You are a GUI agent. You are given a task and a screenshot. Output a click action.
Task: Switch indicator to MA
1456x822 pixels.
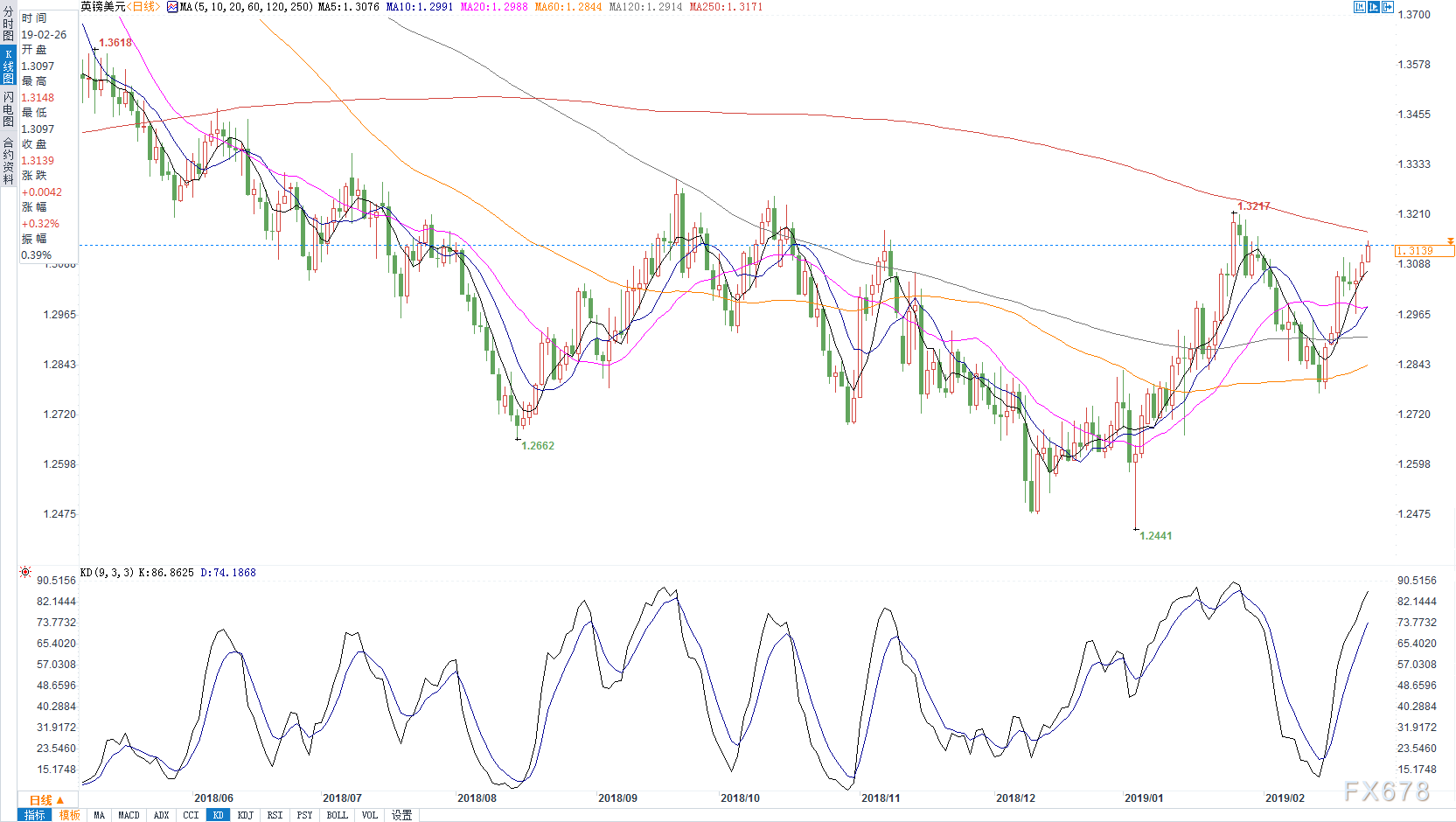[x=99, y=815]
